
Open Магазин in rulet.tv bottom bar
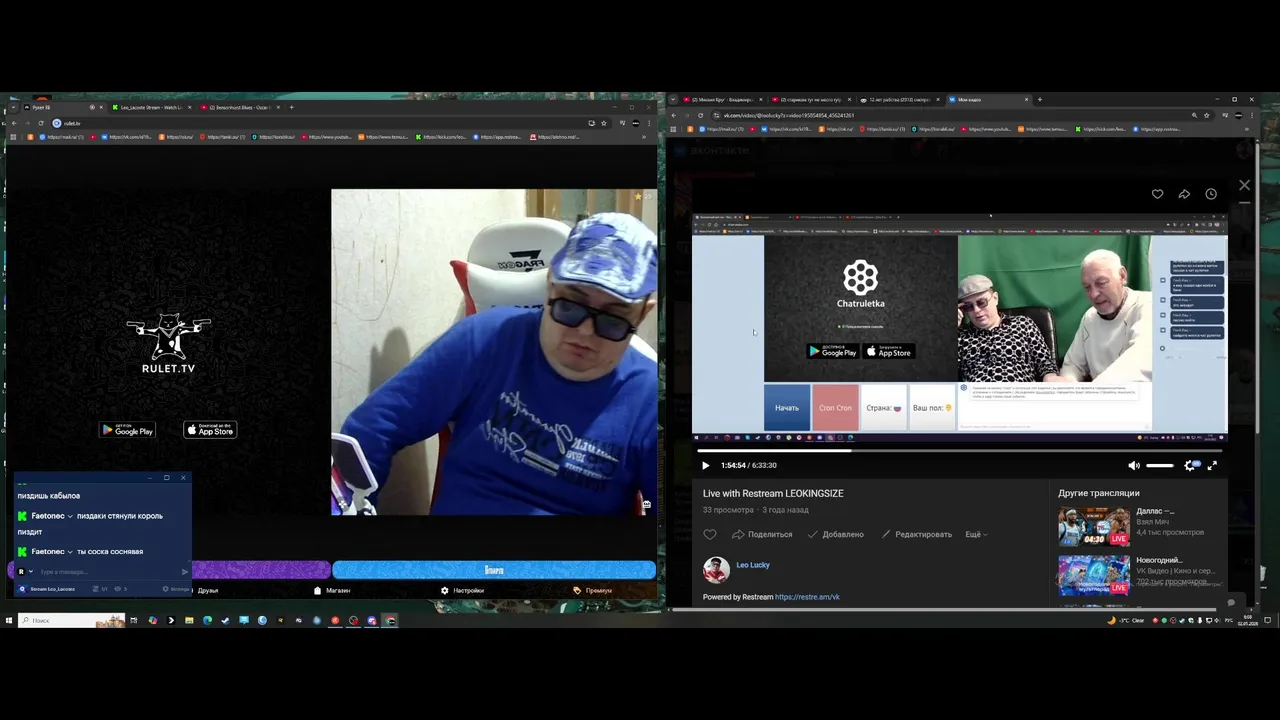(x=332, y=590)
